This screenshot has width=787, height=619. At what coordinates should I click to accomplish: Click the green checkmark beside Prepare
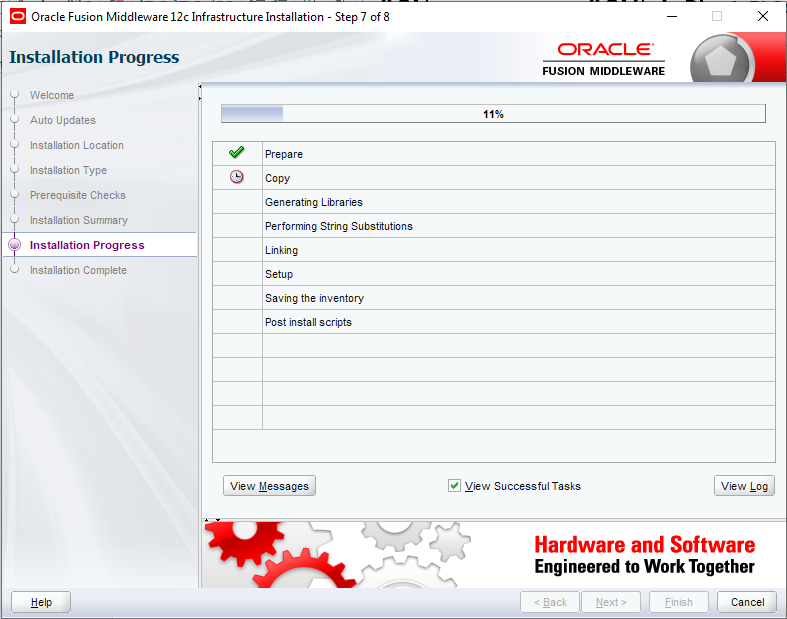[x=236, y=152]
